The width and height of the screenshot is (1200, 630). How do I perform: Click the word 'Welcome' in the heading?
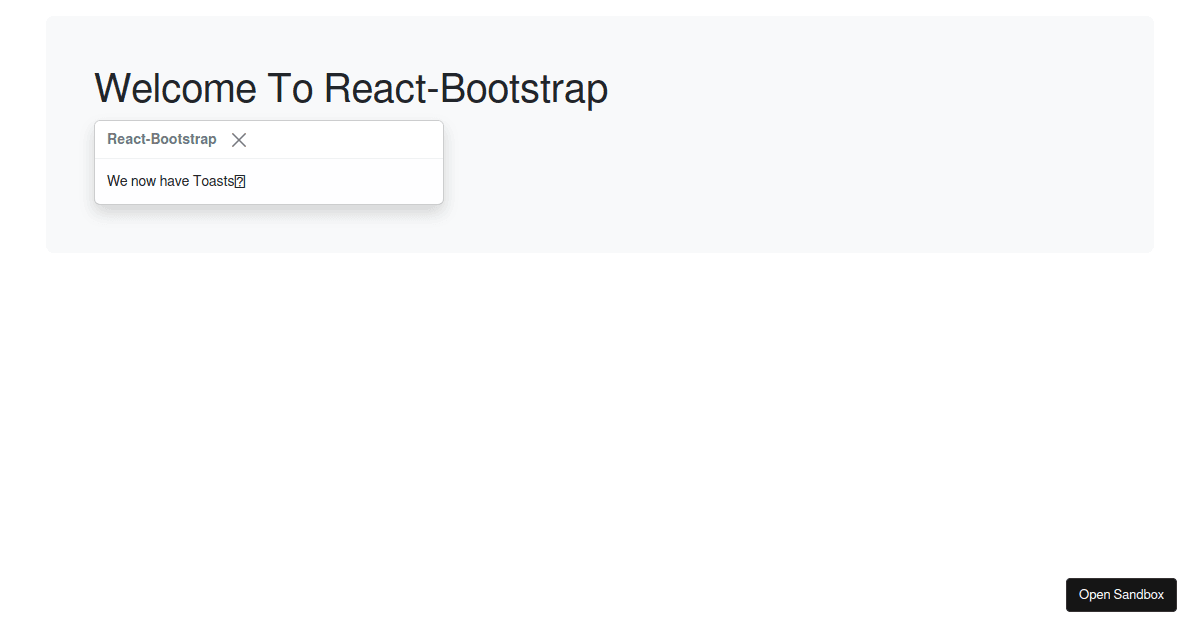[x=176, y=89]
